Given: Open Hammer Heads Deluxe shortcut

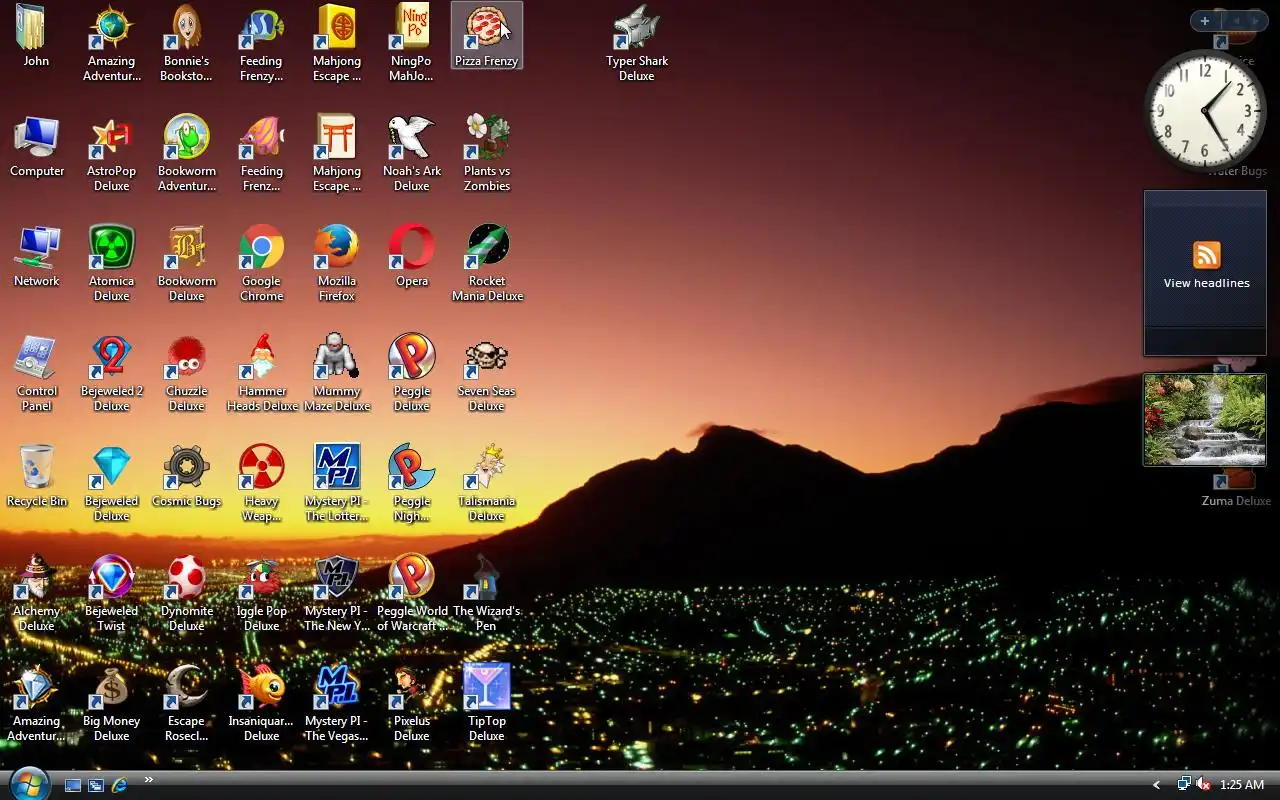Looking at the screenshot, I should (262, 373).
